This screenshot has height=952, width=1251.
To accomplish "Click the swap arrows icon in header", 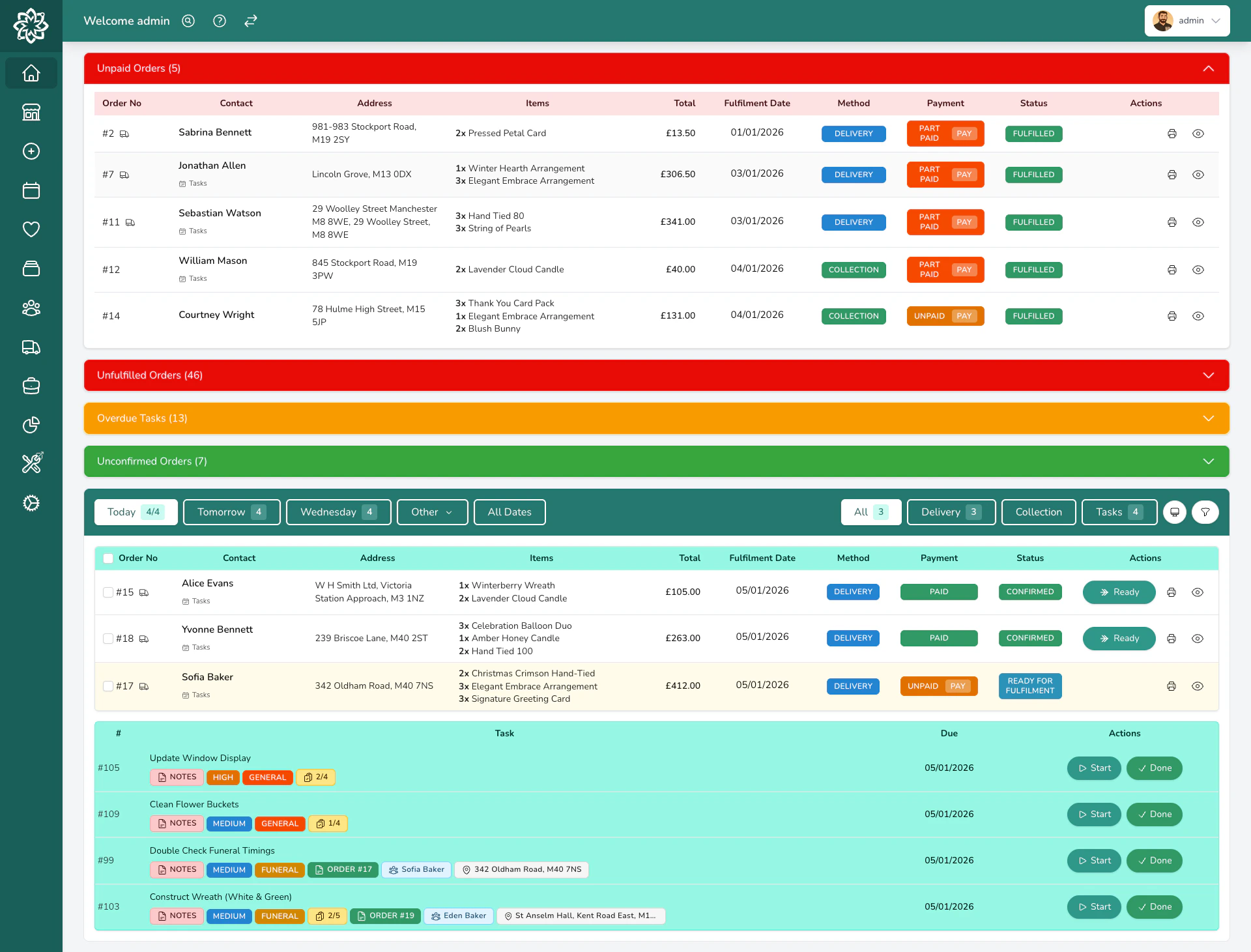I will (x=251, y=21).
